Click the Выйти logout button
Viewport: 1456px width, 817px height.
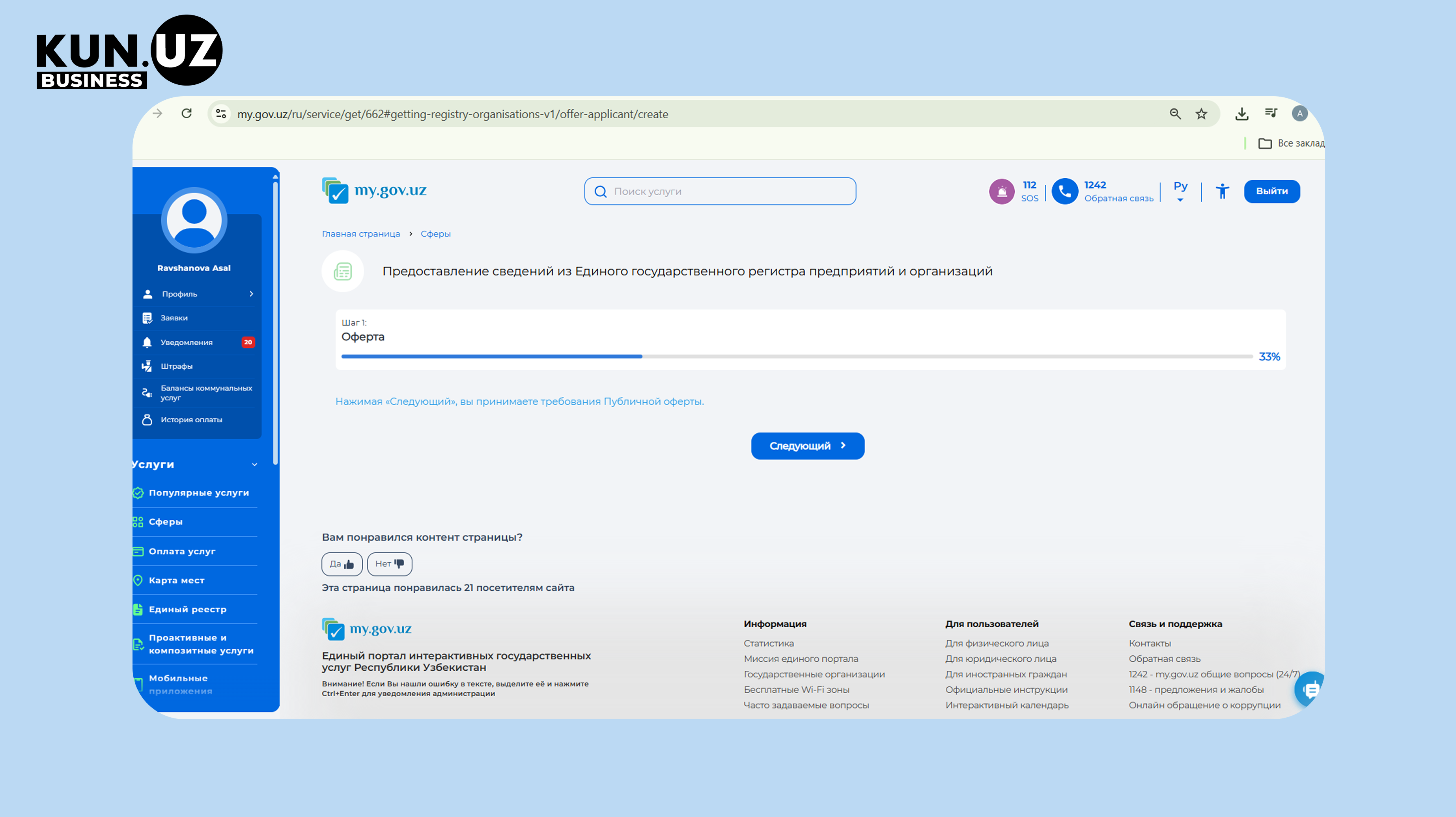1272,192
